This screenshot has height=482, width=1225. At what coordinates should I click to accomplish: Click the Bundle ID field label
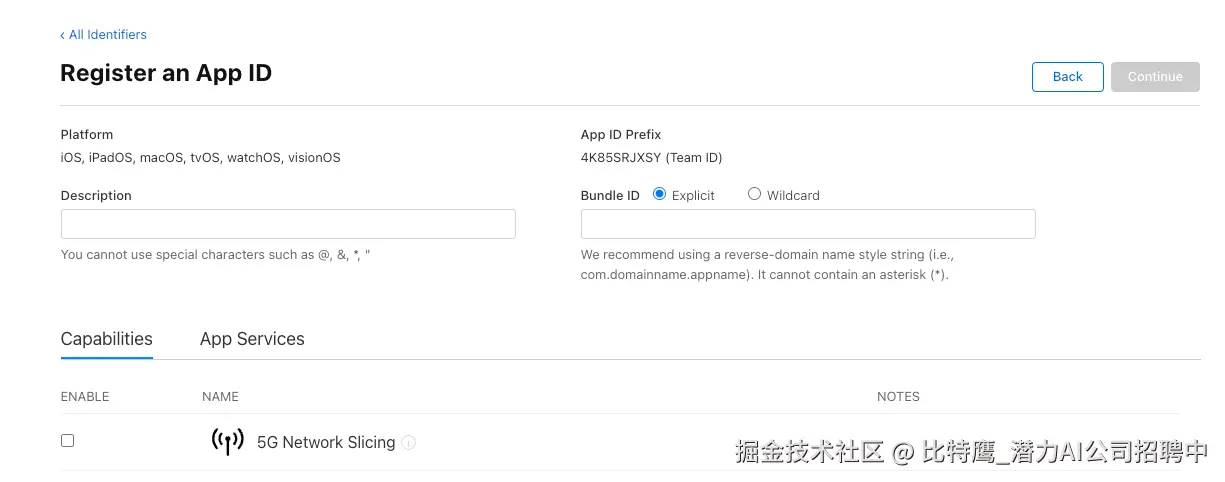610,196
